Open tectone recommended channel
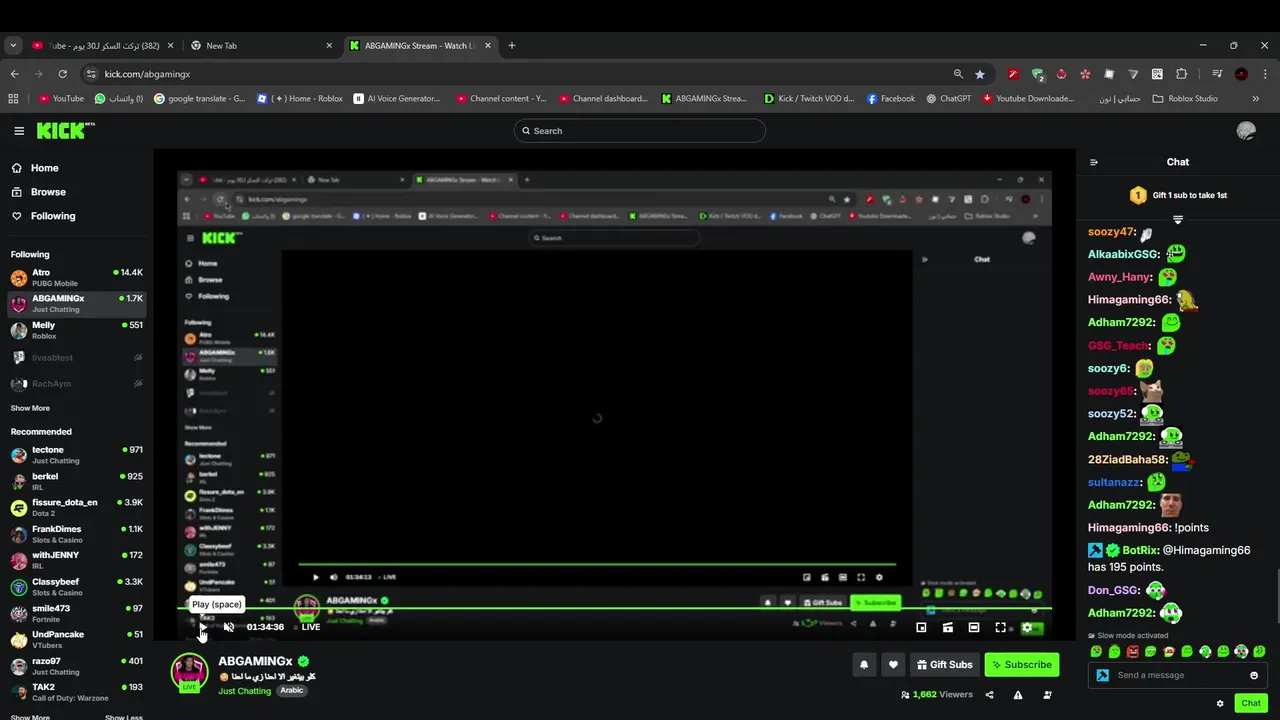 click(76, 455)
